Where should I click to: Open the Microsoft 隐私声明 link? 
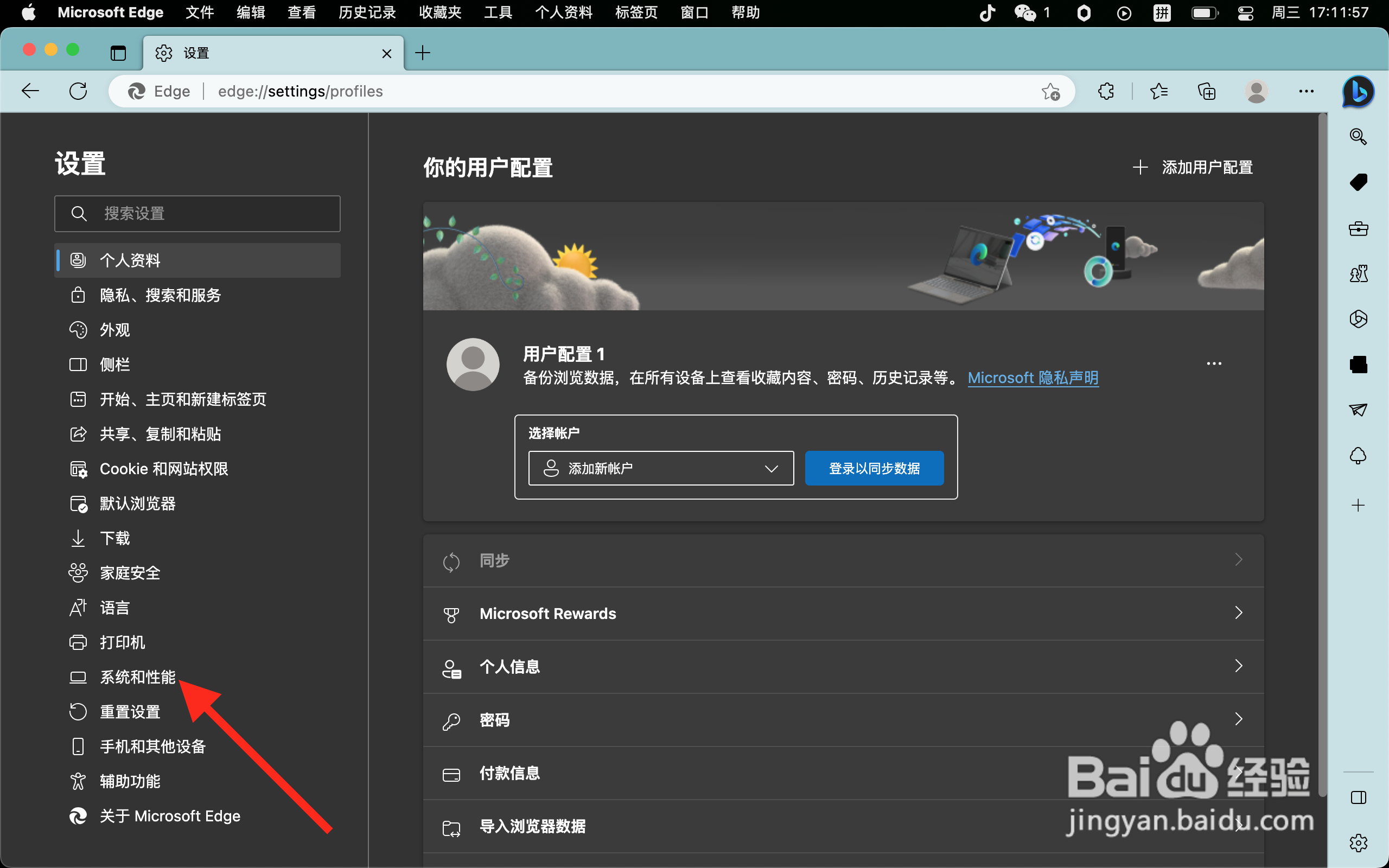[1032, 377]
